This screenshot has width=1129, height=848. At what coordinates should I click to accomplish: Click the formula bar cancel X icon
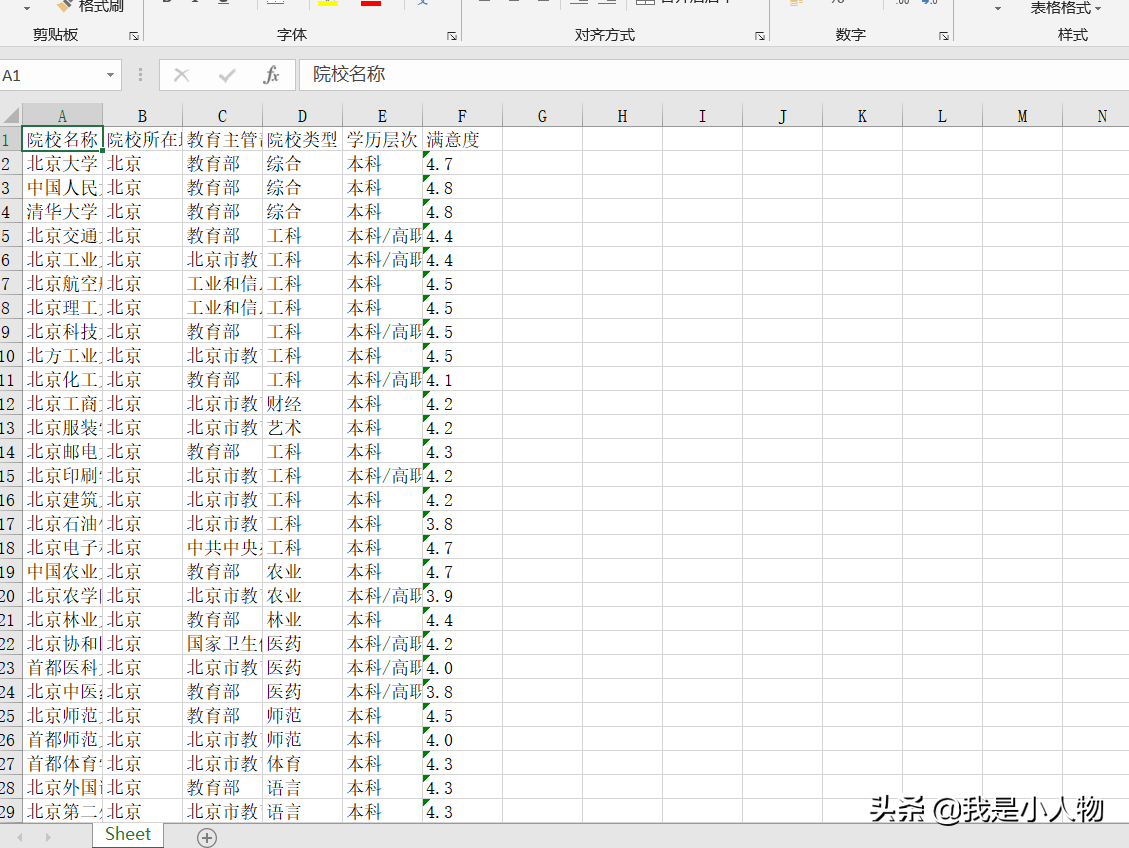point(181,75)
